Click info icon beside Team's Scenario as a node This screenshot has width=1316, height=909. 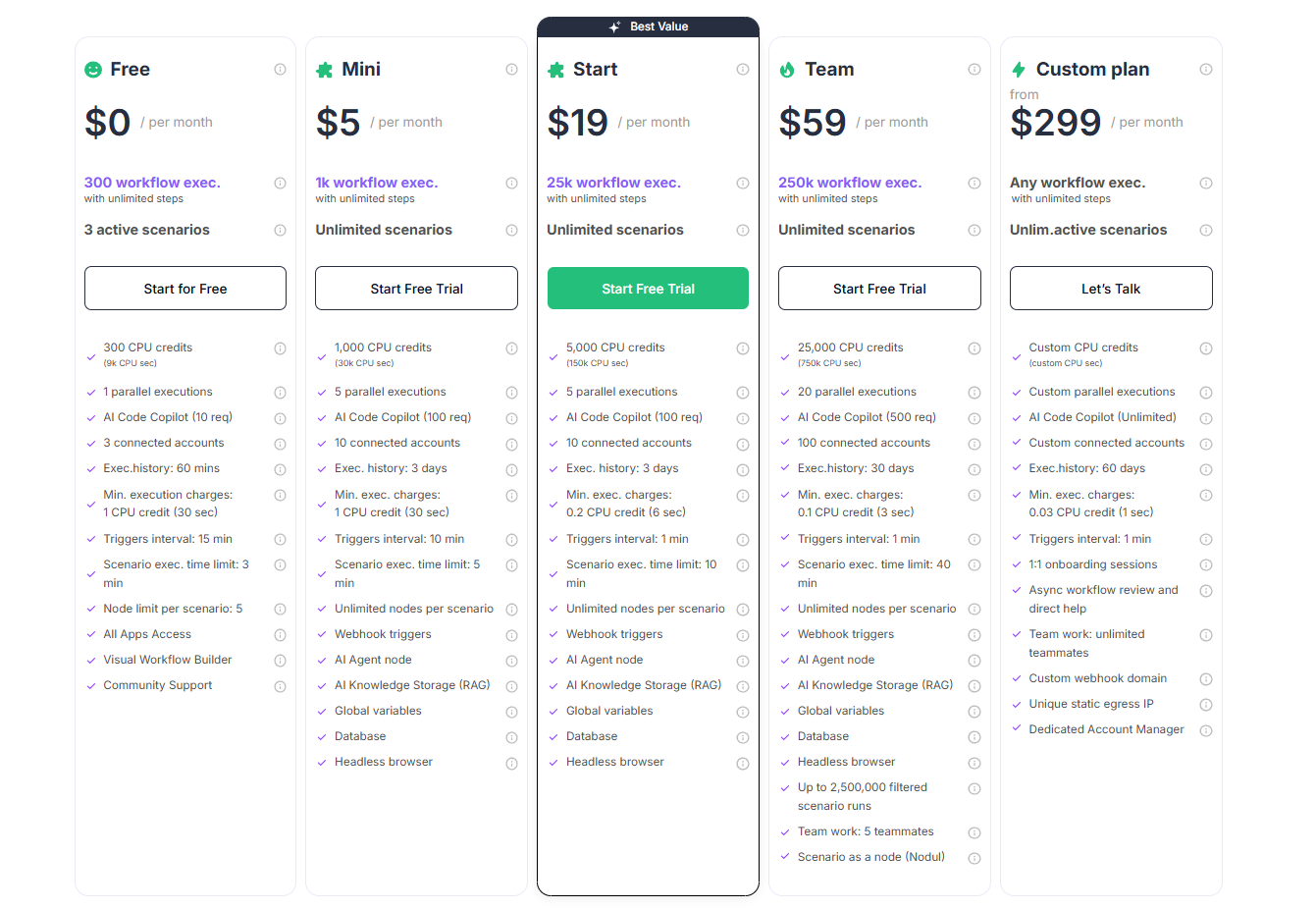point(974,857)
